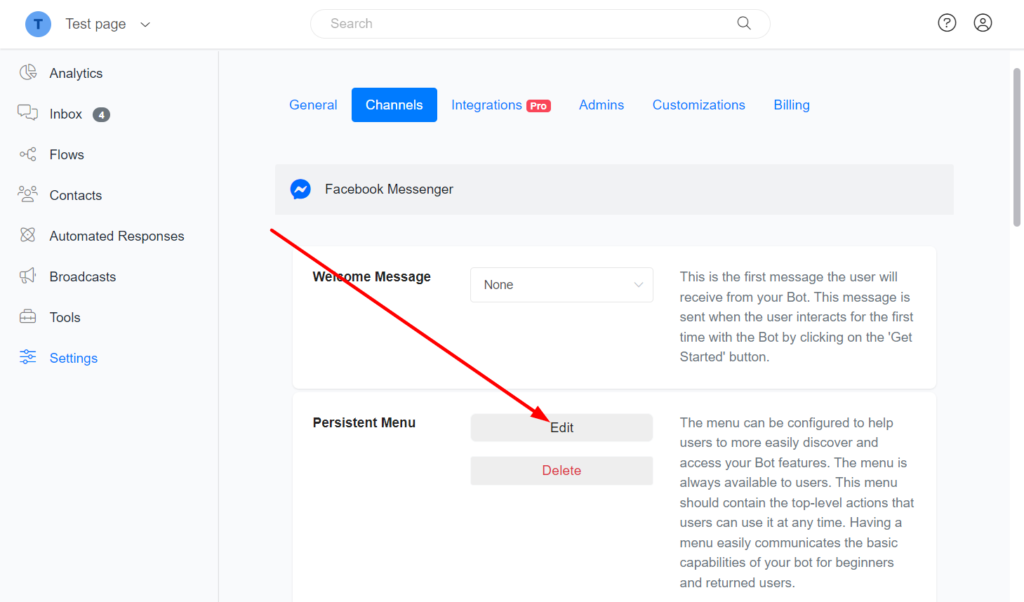
Task: Open the Inbox chat bubble icon
Action: (28, 114)
